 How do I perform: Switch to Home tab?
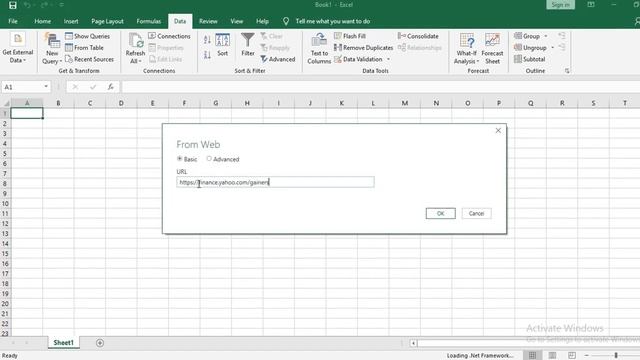(42, 21)
